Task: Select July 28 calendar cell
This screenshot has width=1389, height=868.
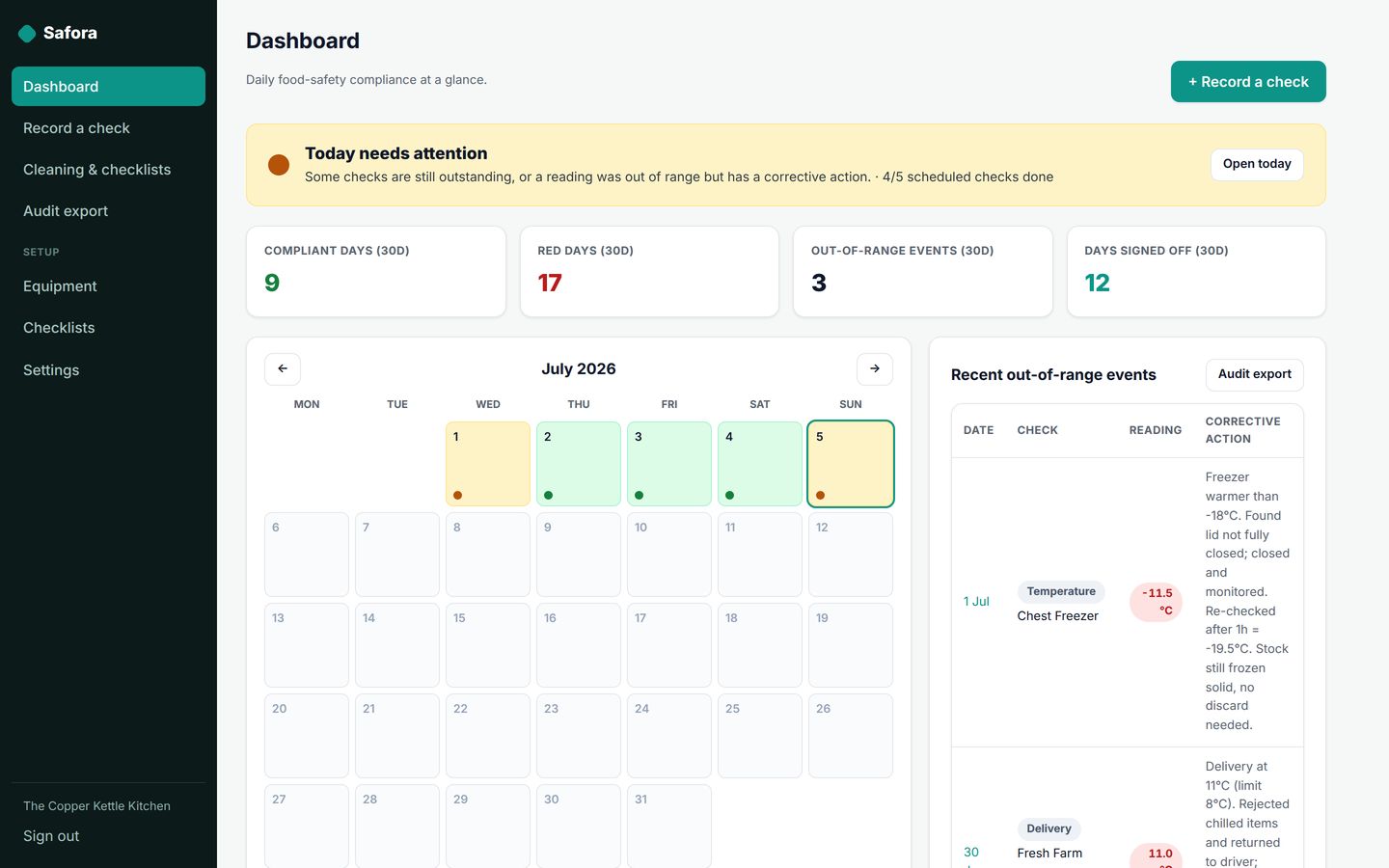Action: pos(397,827)
